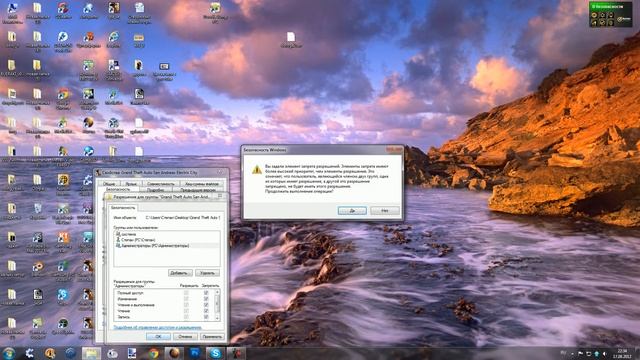The height and width of the screenshot is (360, 640).
Task: Toggle Запретить checkbox for Полный доступ
Action: (206, 293)
